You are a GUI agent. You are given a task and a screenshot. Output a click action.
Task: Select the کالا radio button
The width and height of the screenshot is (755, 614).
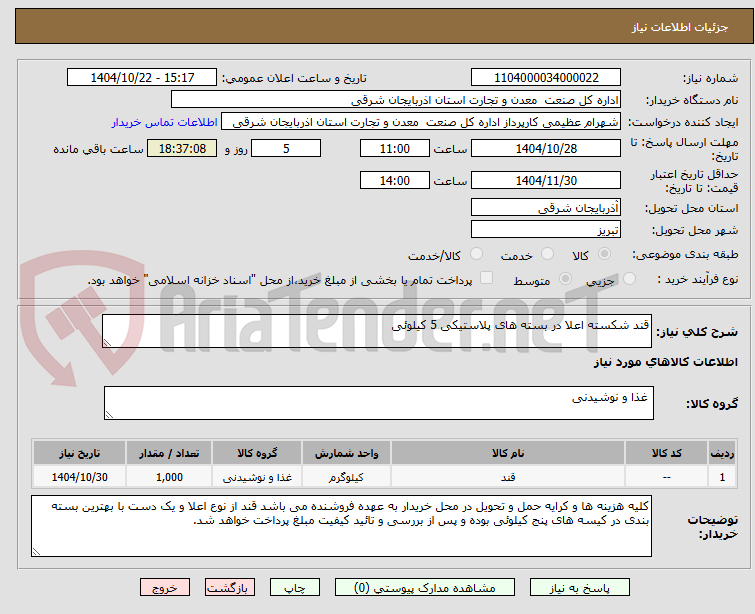pos(604,254)
